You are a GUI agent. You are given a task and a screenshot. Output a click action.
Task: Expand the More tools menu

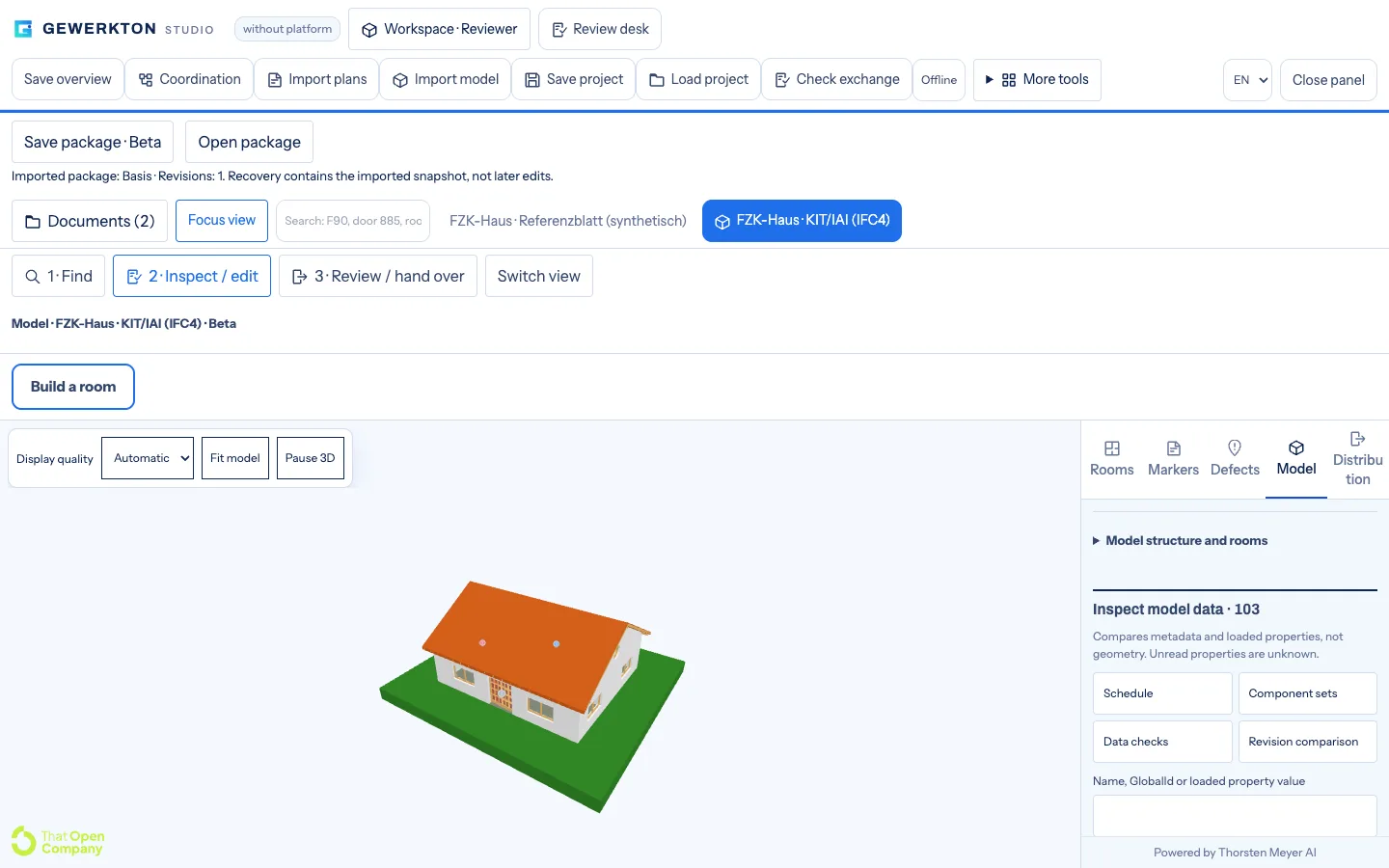1037,79
